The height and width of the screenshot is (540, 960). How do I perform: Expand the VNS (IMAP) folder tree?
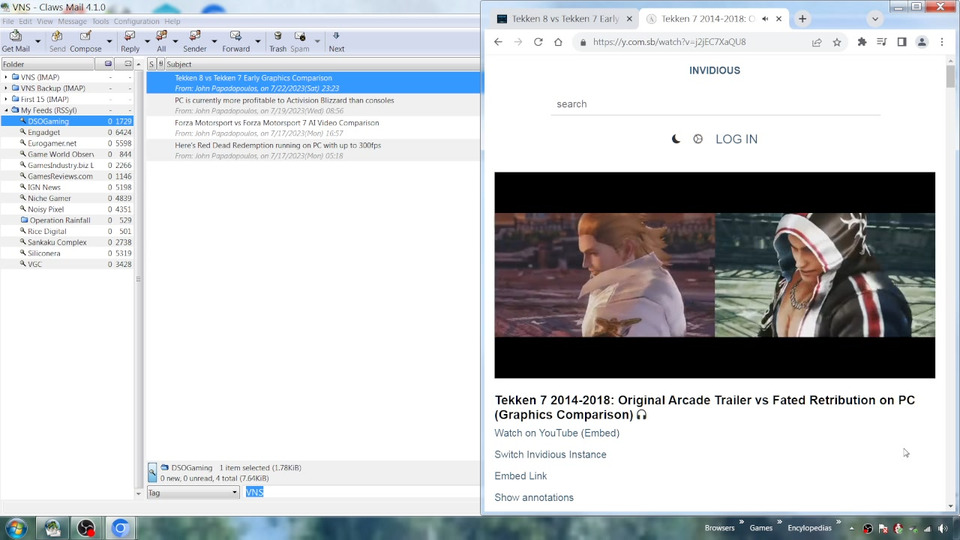point(6,77)
